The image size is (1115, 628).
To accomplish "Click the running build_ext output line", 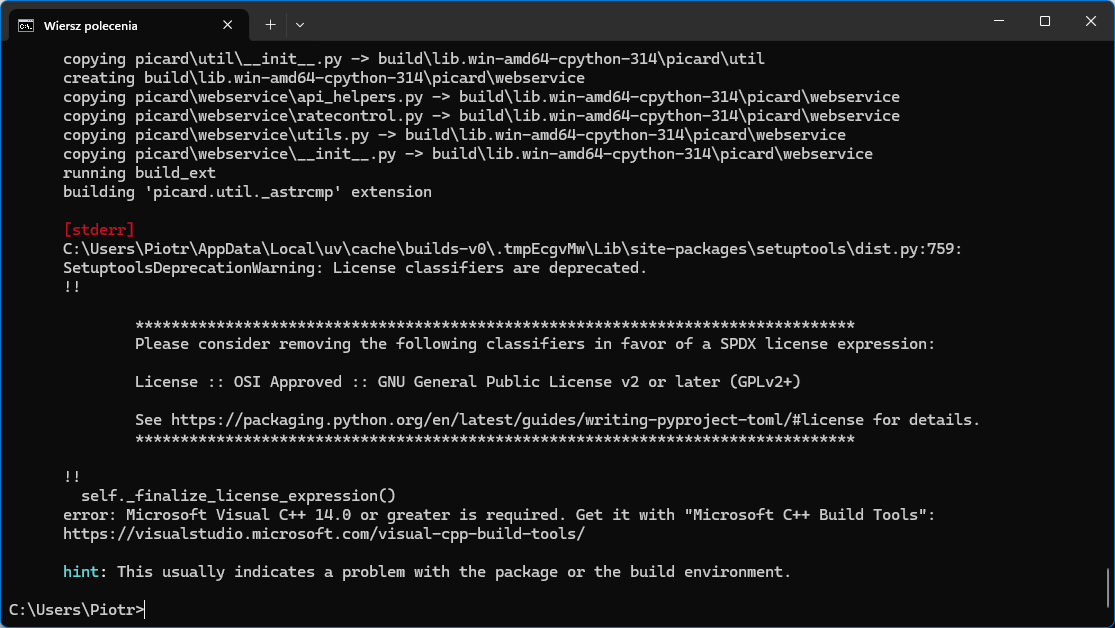I will [139, 173].
